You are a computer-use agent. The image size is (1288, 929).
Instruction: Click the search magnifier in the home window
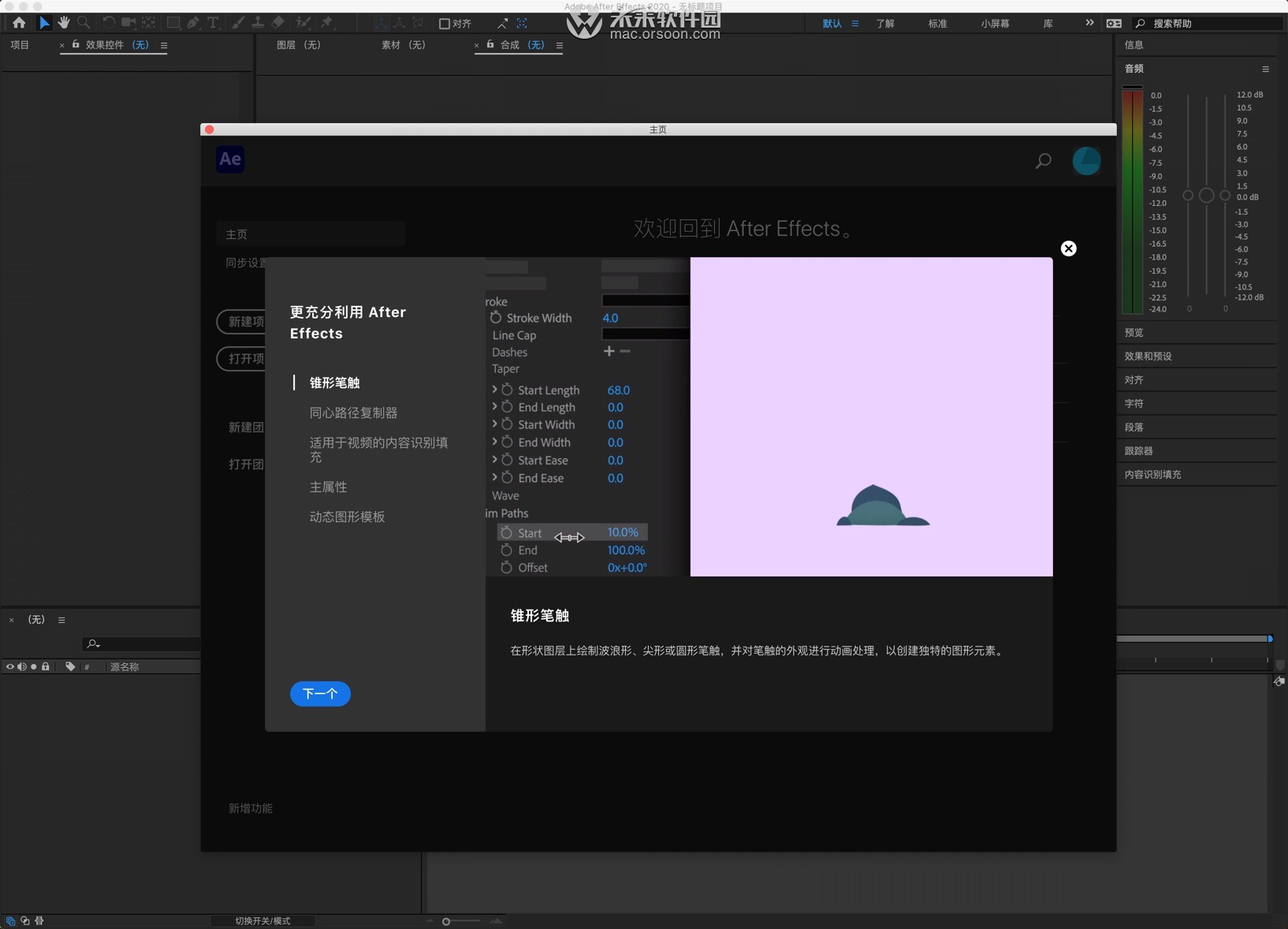tap(1043, 161)
